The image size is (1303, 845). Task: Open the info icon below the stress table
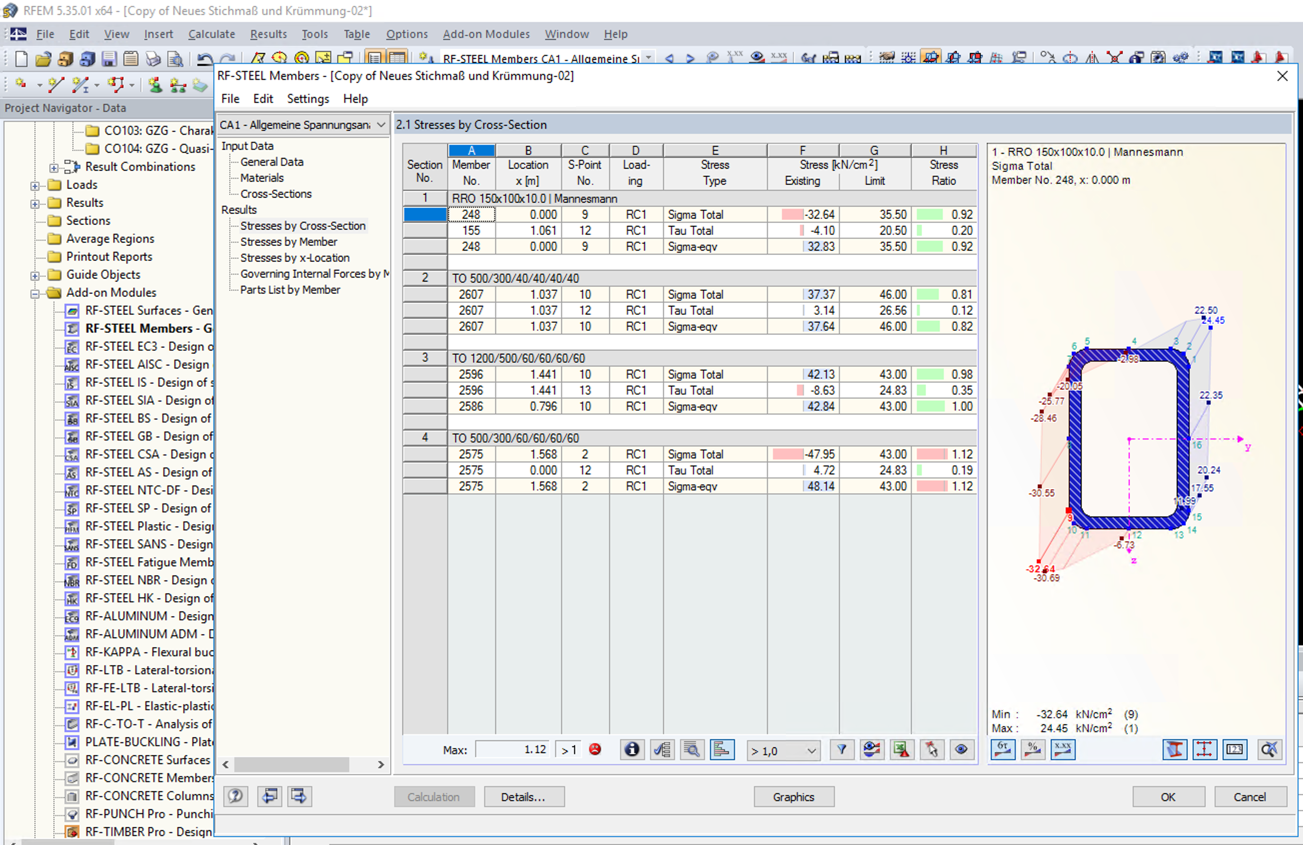[x=632, y=750]
